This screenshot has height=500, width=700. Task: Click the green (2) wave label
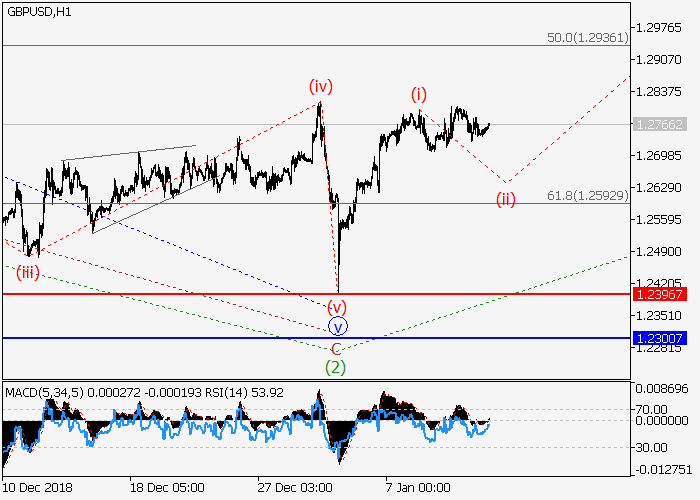(337, 367)
